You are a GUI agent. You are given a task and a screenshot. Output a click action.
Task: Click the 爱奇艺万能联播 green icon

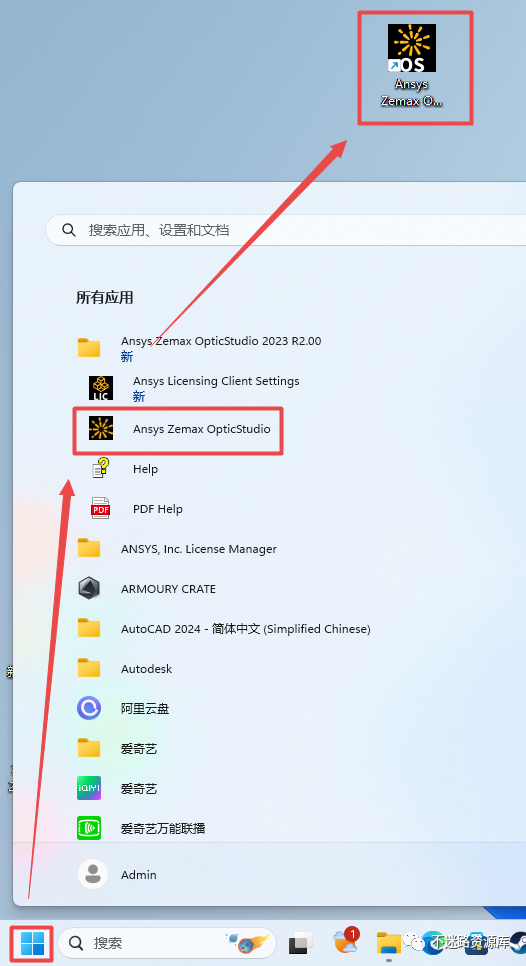(x=89, y=829)
